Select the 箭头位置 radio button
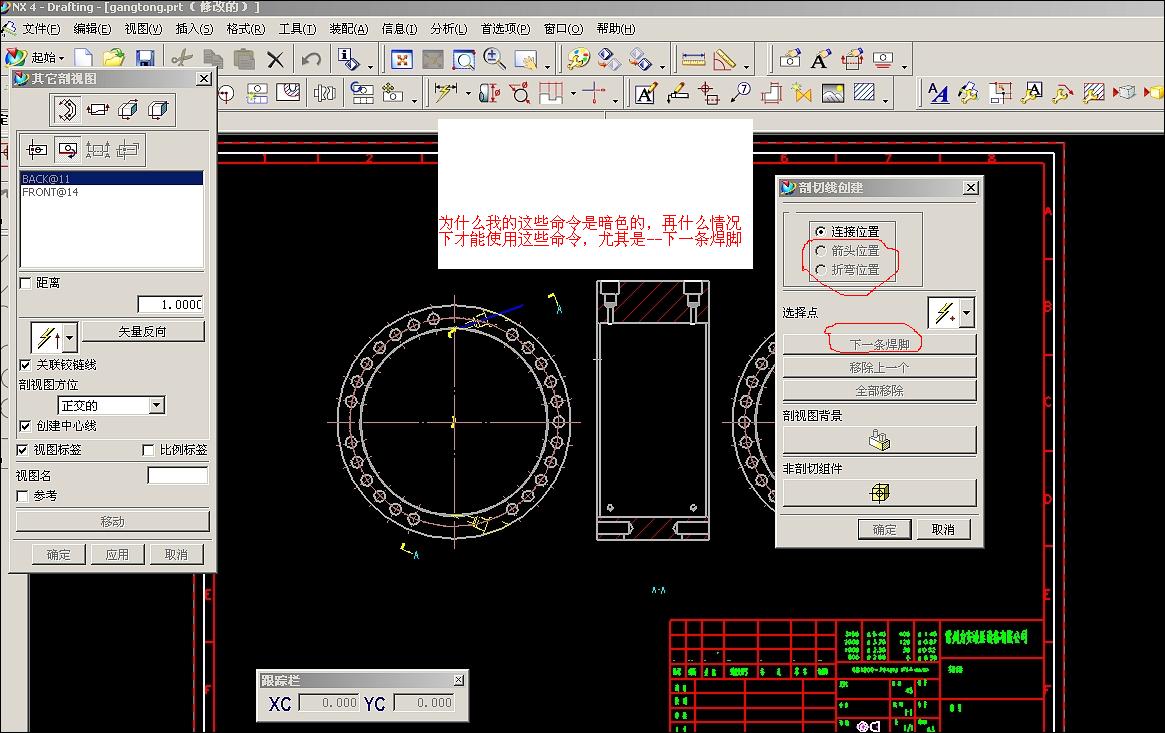Viewport: 1165px width, 733px height. pos(820,251)
